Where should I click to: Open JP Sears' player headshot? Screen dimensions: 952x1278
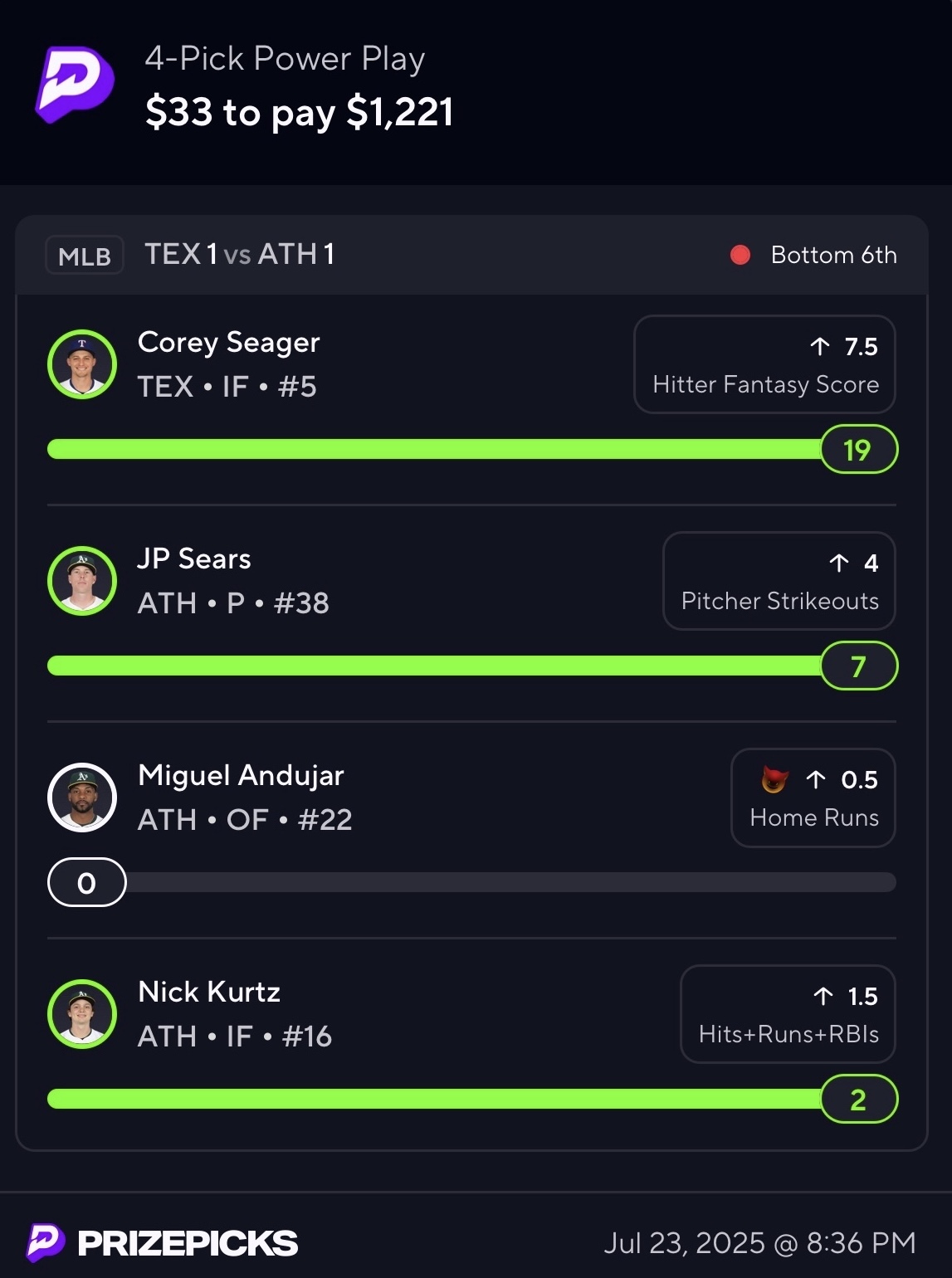coord(82,581)
